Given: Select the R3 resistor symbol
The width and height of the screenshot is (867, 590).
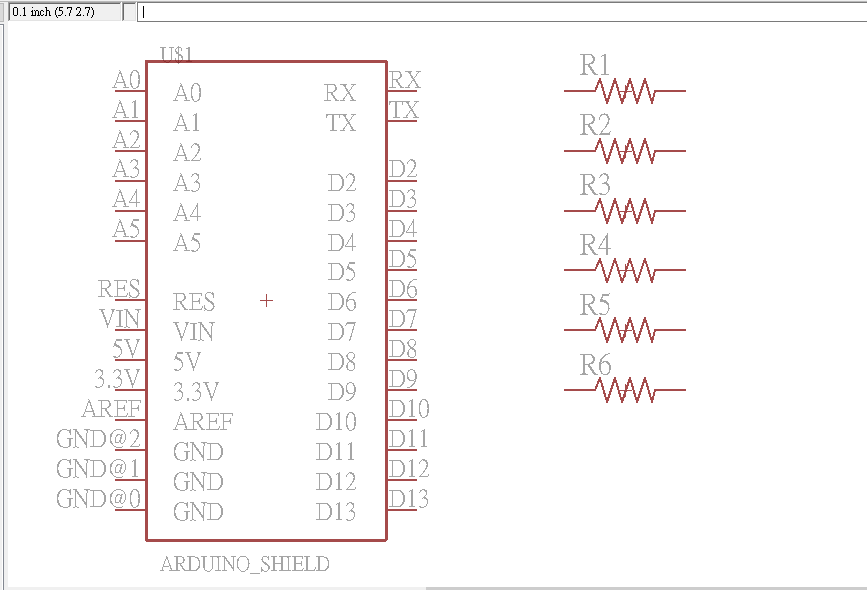Looking at the screenshot, I should click(625, 211).
